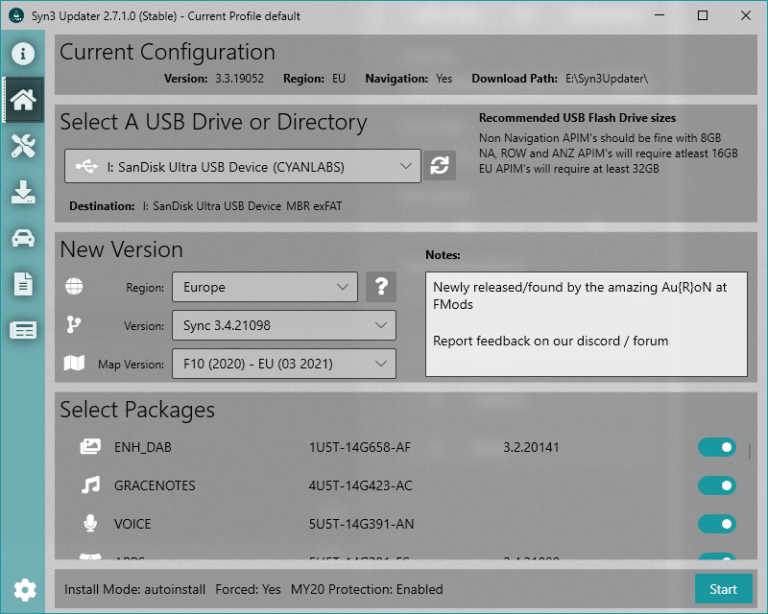The width and height of the screenshot is (768, 614).
Task: Click the download path E:\Syn3Updater\
Action: (606, 78)
